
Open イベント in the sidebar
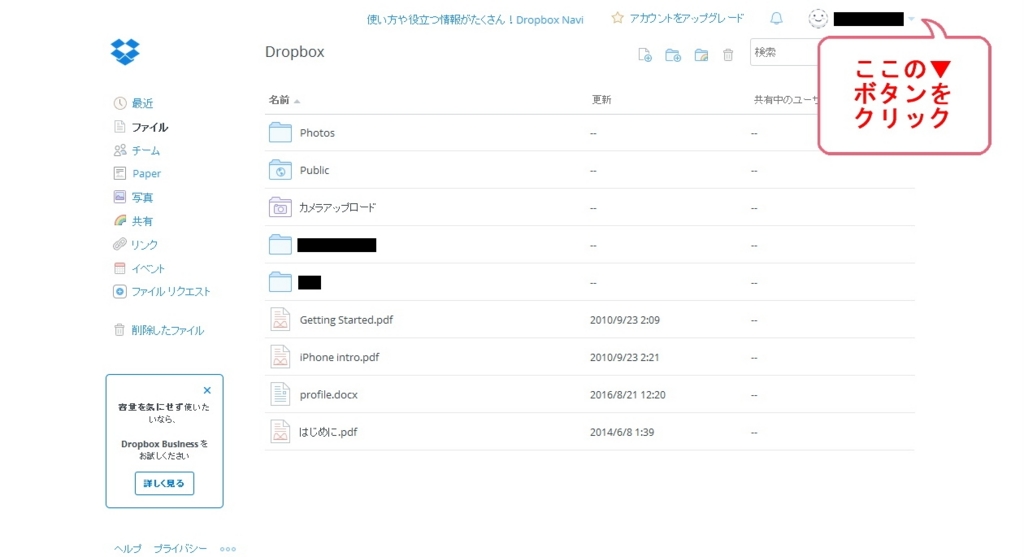[x=148, y=268]
